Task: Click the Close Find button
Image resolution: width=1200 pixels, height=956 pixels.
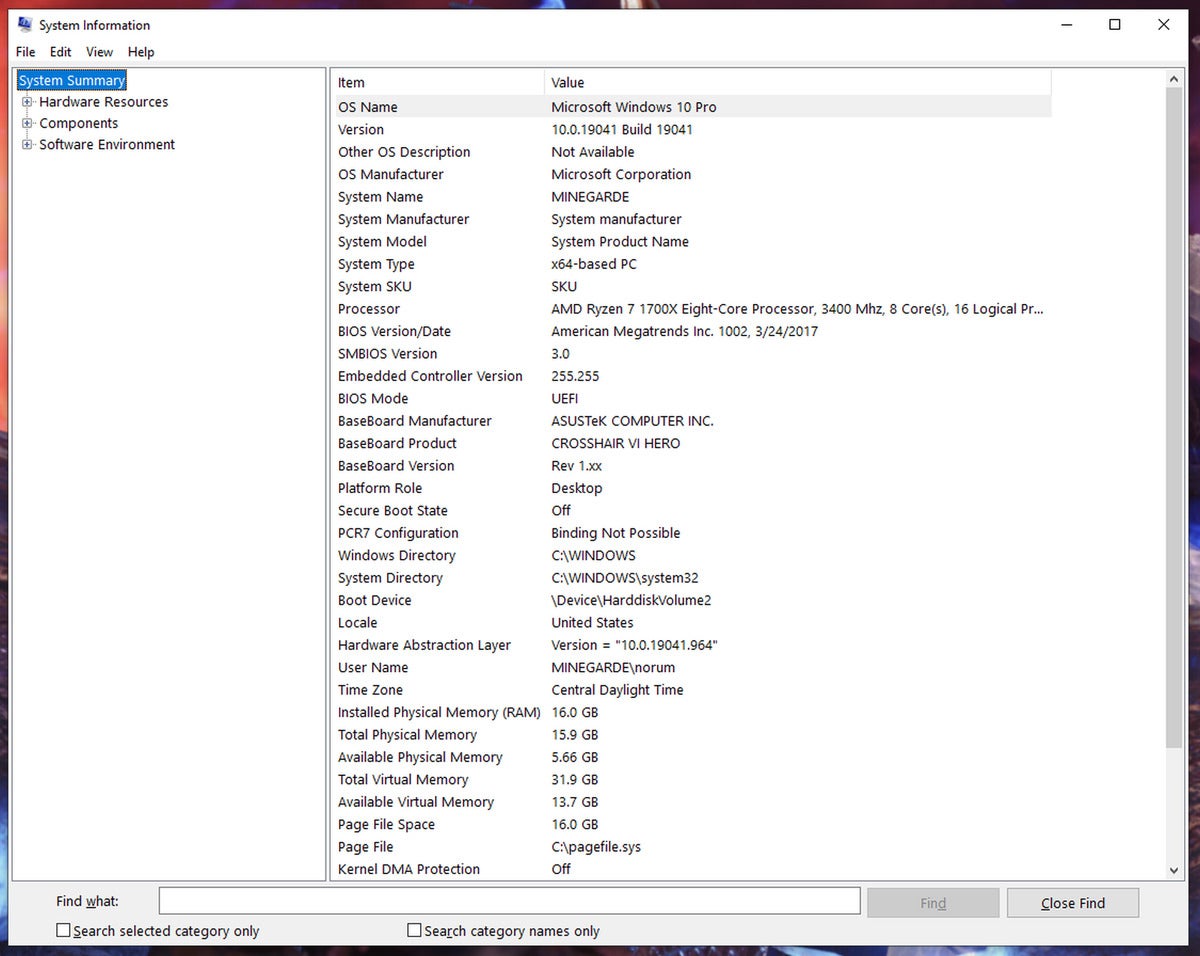Action: tap(1072, 903)
